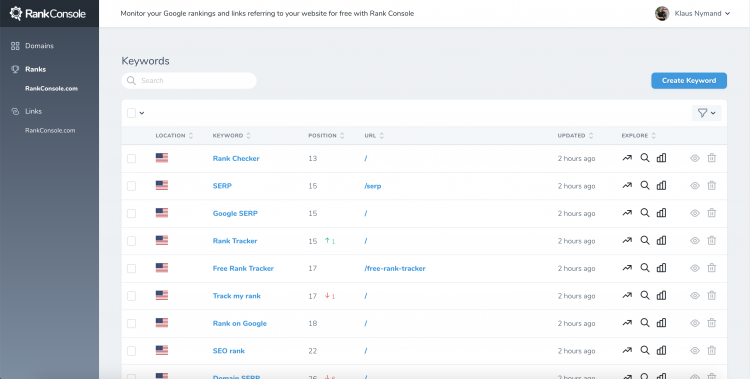Toggle visibility eye for Rank Checker row
The height and width of the screenshot is (379, 750).
coord(695,158)
